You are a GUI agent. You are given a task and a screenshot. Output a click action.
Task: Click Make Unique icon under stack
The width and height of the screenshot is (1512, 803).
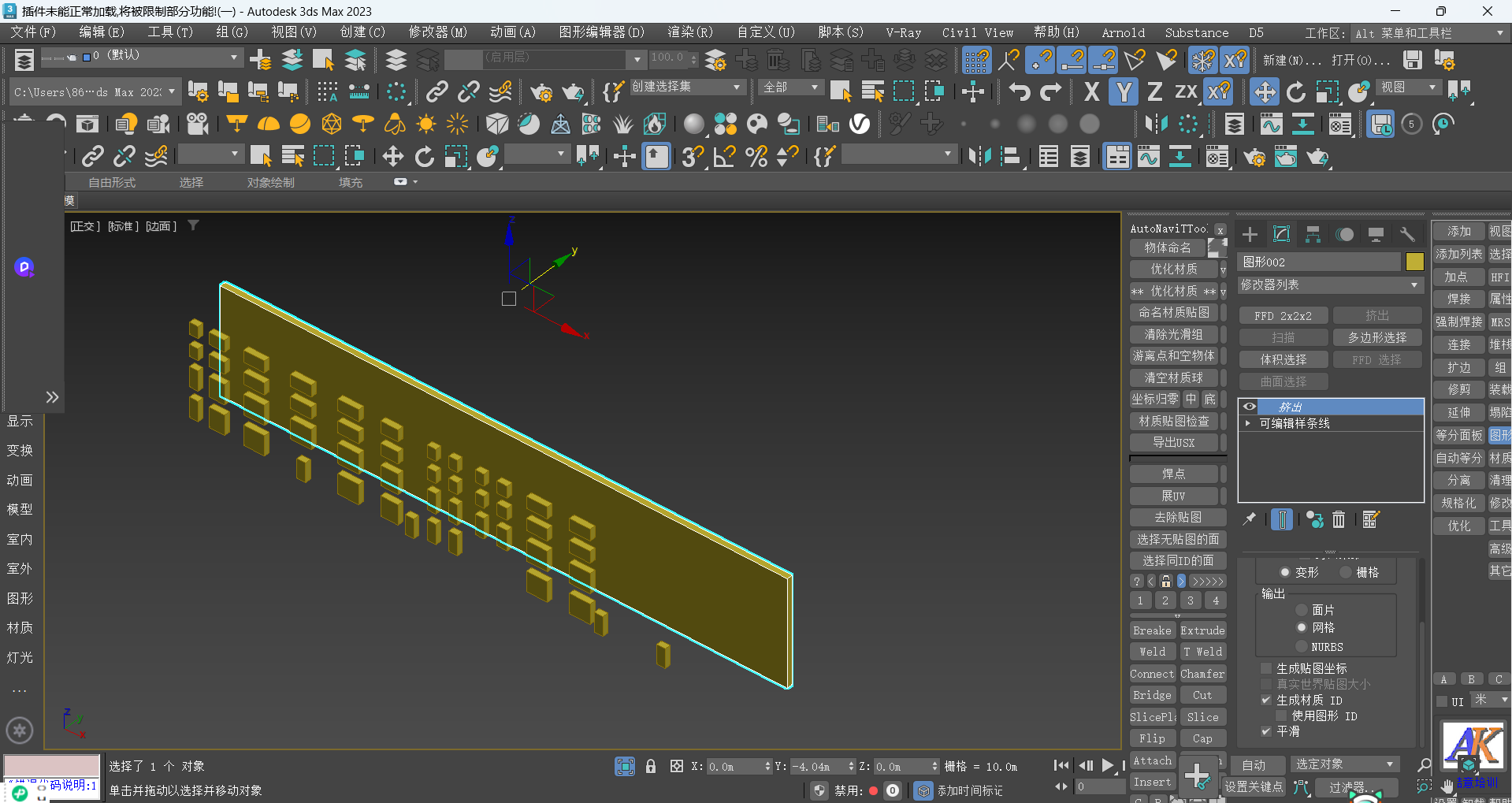(x=1314, y=519)
